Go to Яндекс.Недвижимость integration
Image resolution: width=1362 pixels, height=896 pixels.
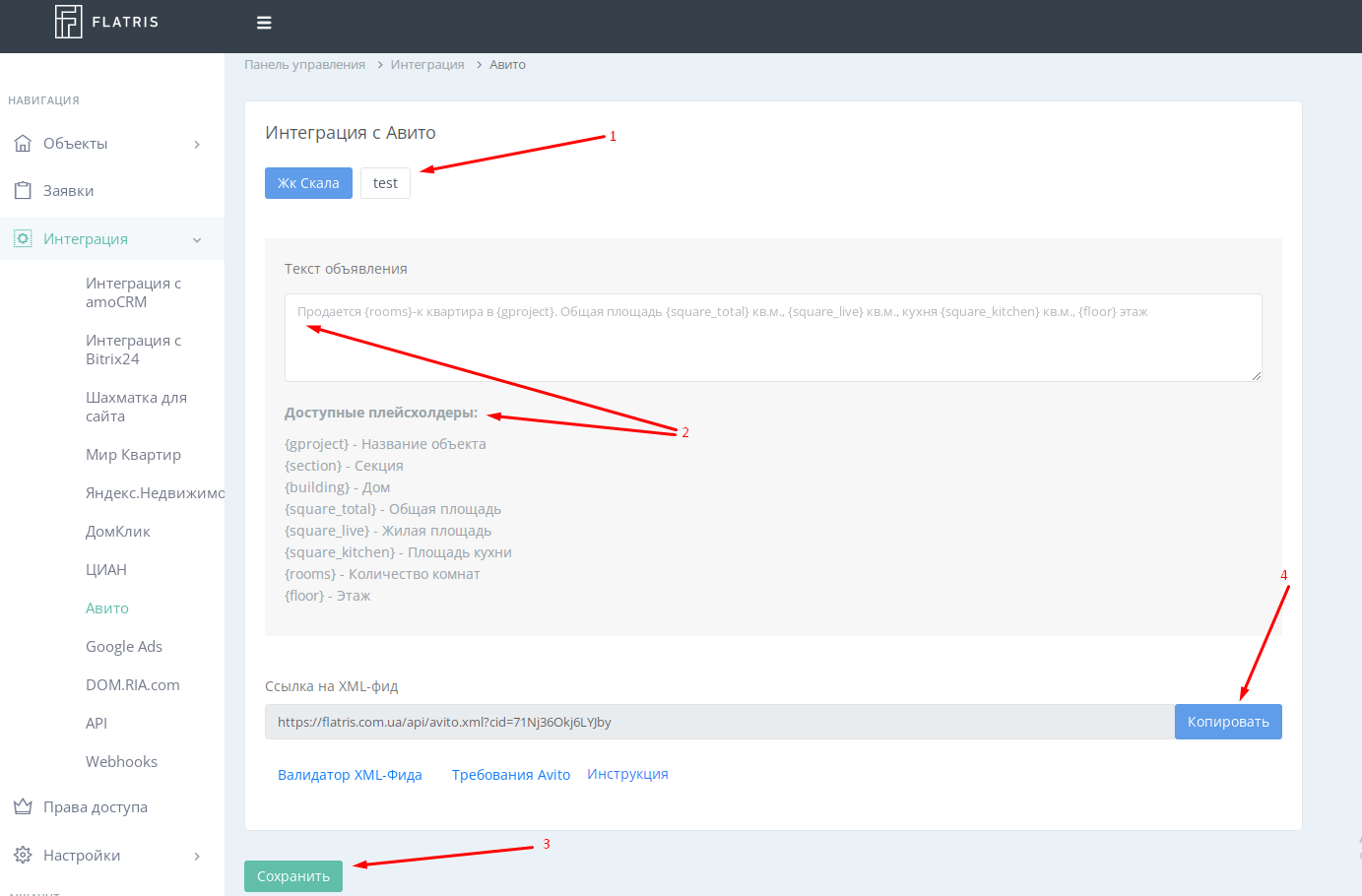pyautogui.click(x=155, y=493)
